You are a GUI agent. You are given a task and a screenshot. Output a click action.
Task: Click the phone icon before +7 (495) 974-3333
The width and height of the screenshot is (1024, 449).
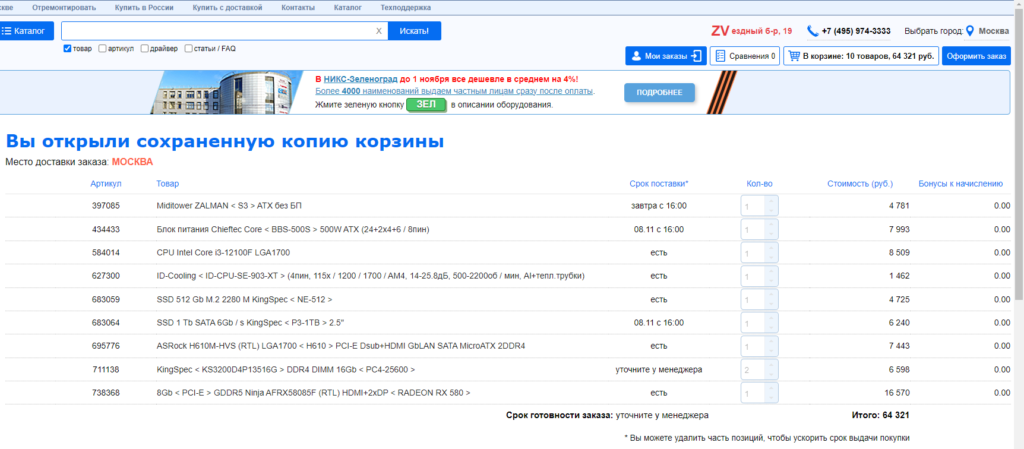(x=812, y=31)
